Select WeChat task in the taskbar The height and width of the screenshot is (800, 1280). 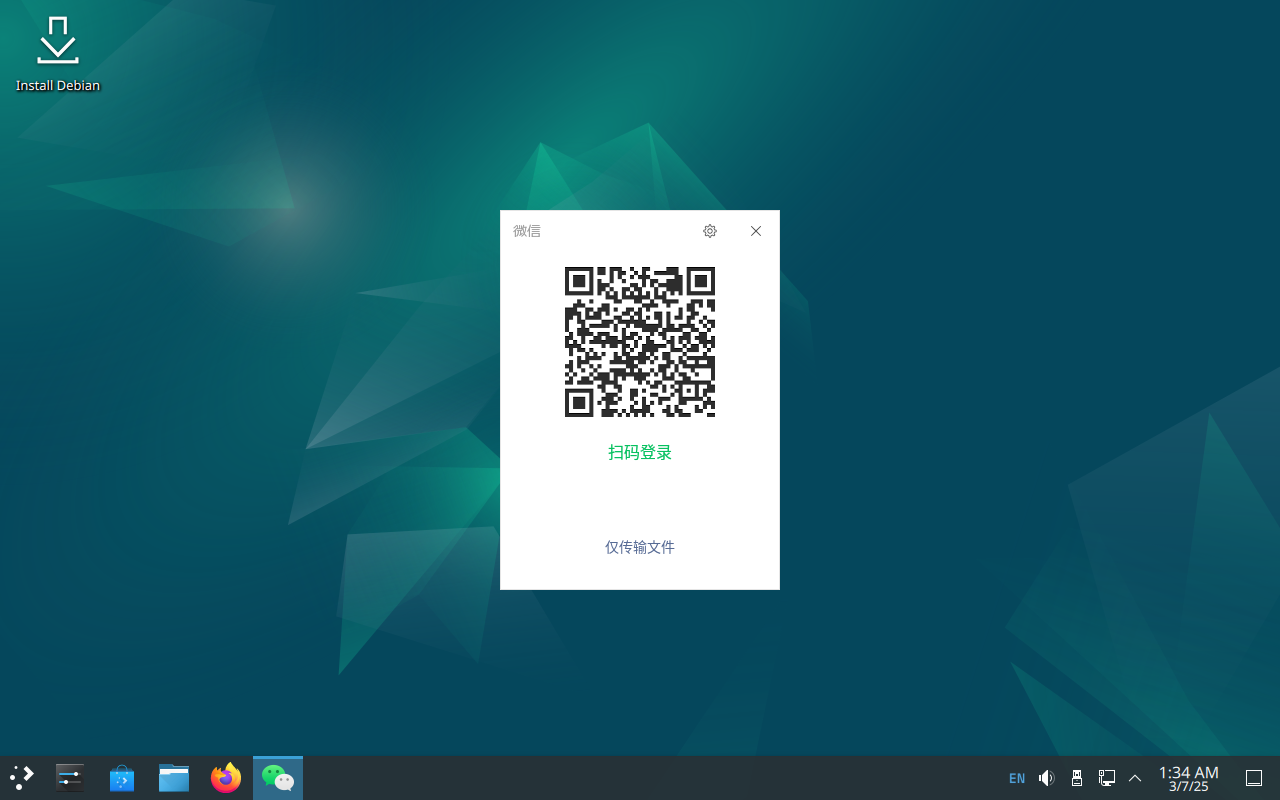tap(278, 777)
